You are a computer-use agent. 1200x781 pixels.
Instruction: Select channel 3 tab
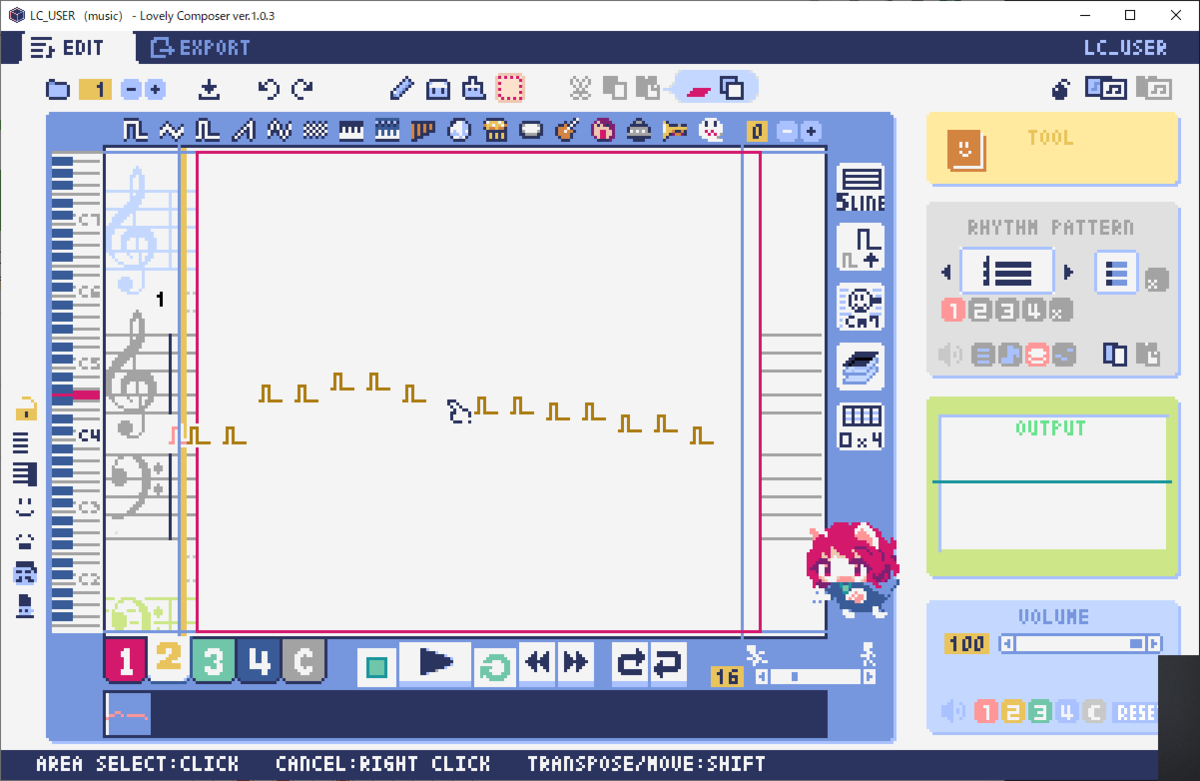(213, 662)
